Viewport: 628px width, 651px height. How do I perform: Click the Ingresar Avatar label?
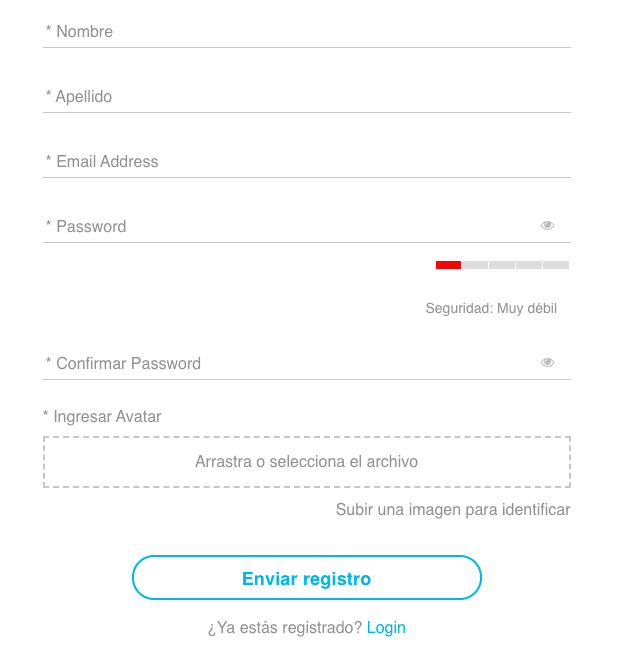(107, 416)
